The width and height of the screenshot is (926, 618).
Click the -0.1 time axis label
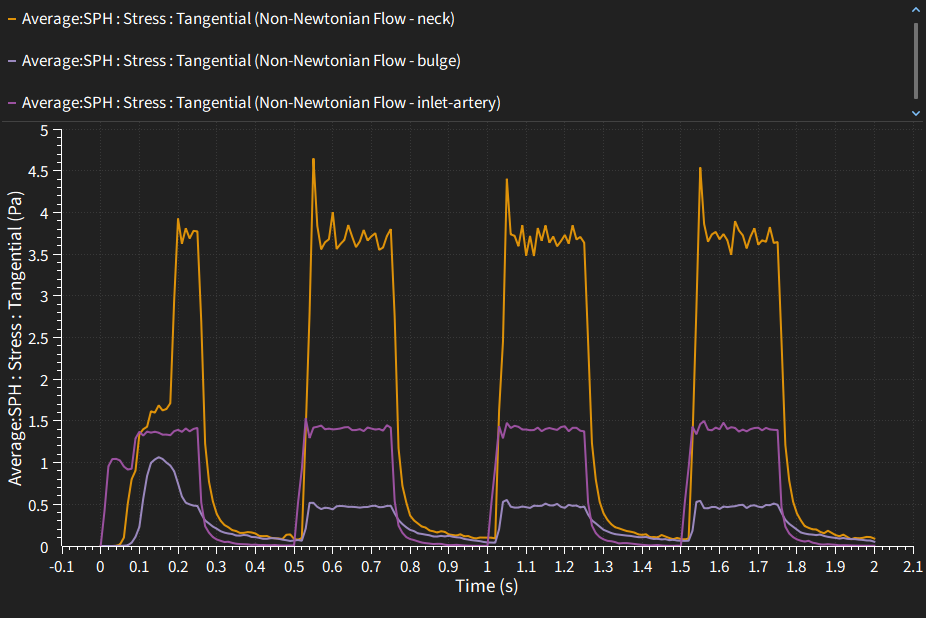[61, 567]
